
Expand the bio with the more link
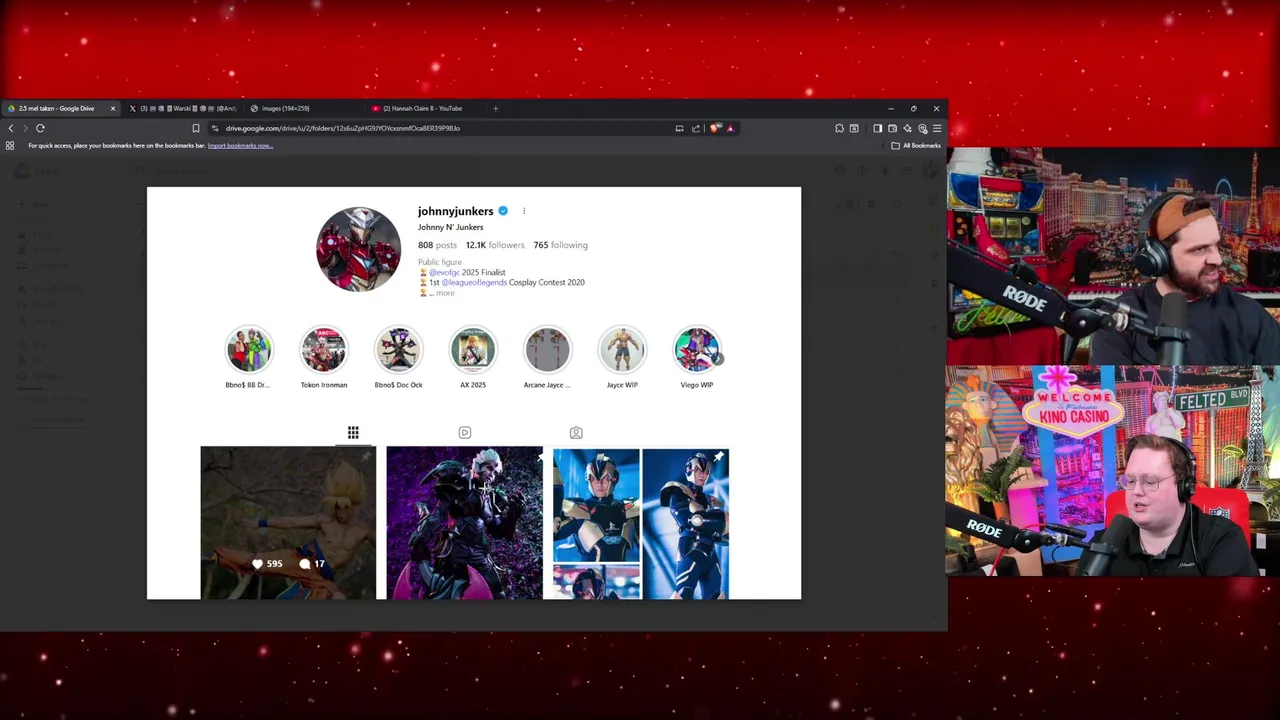click(x=445, y=293)
